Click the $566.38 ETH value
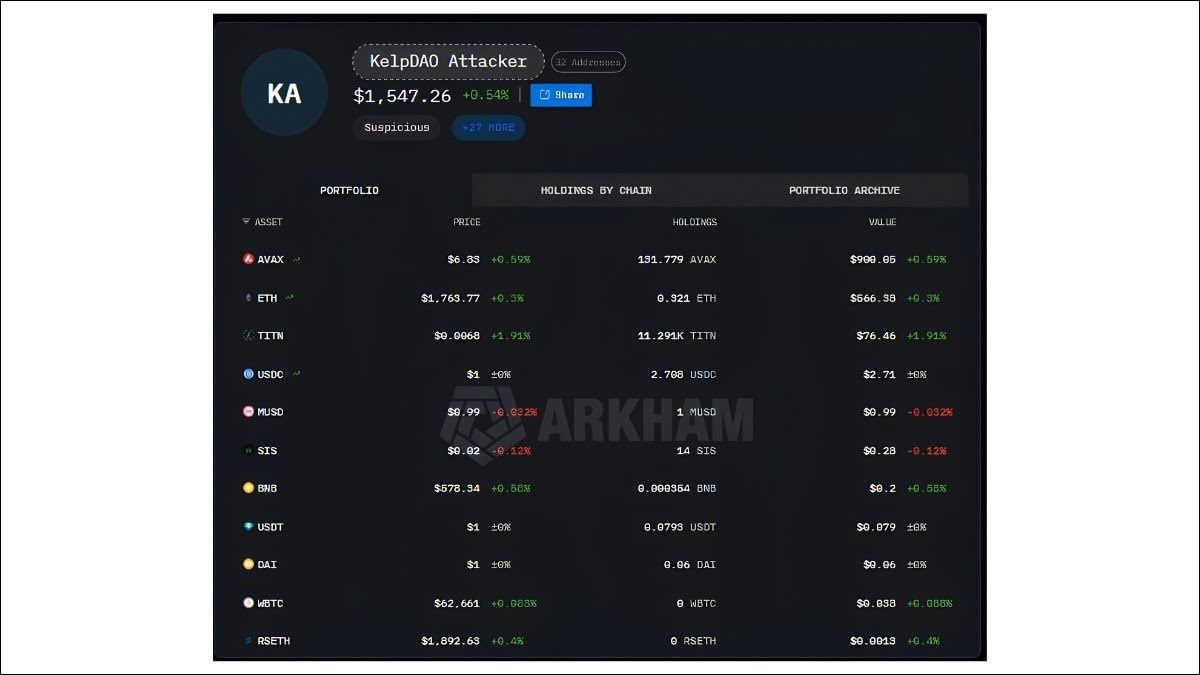 873,298
